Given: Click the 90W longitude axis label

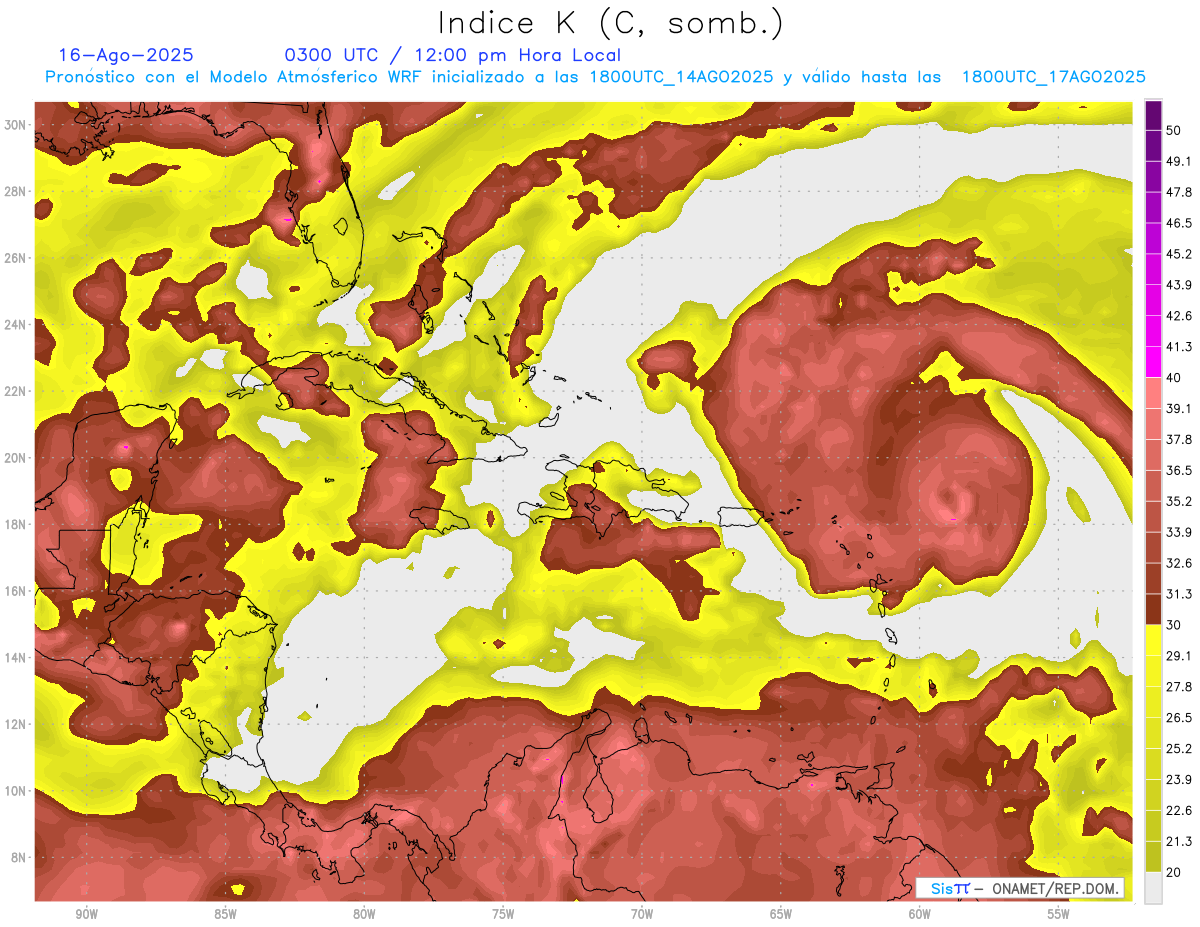Looking at the screenshot, I should tap(86, 914).
